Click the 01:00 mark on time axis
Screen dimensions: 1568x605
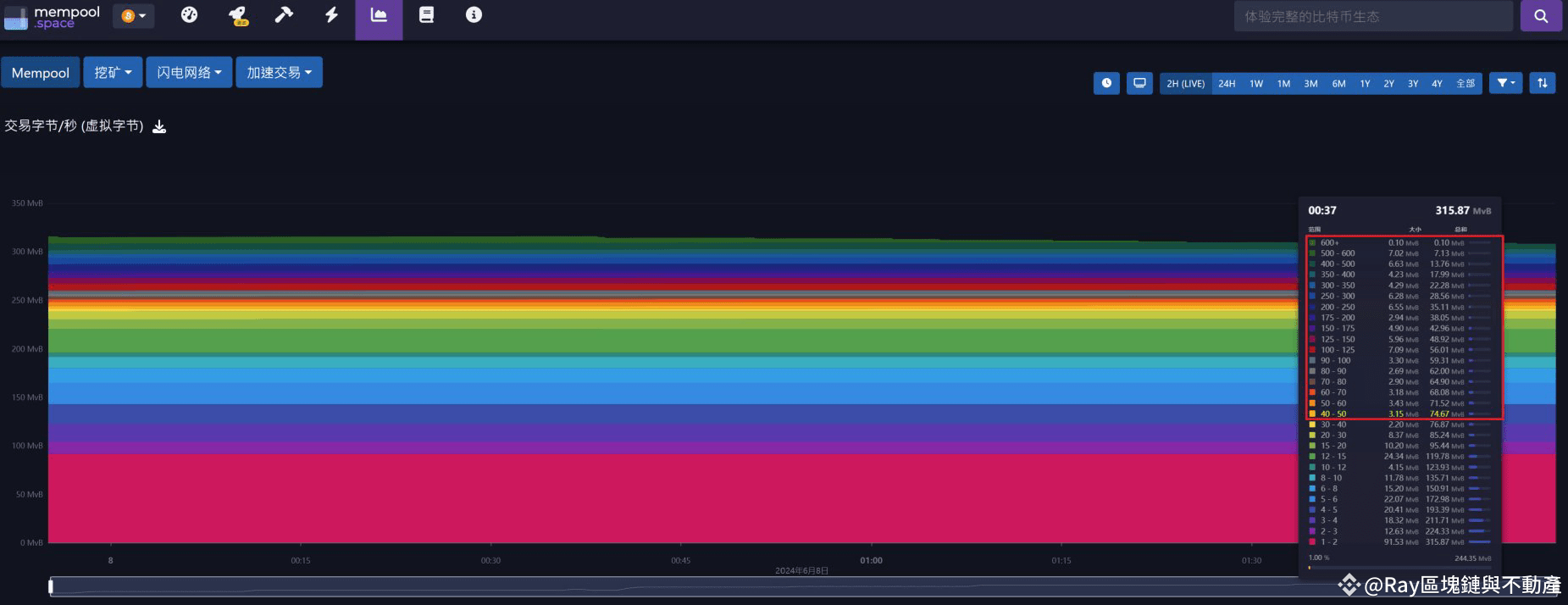(872, 561)
